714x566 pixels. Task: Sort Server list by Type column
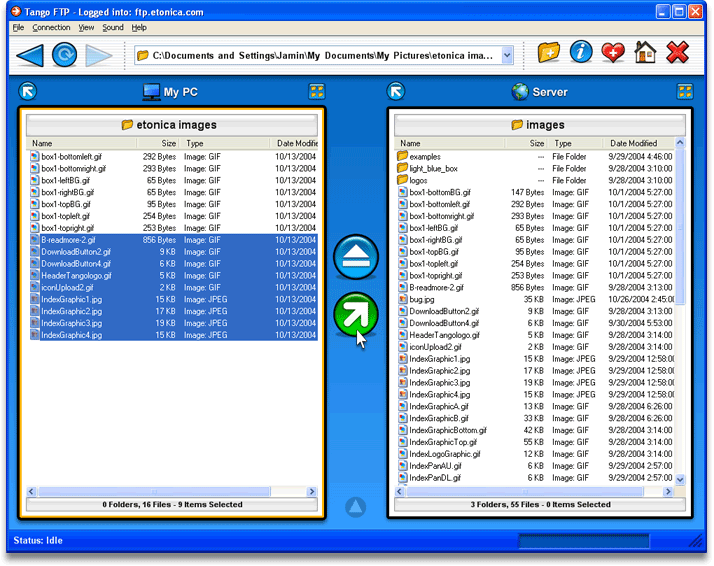click(576, 143)
